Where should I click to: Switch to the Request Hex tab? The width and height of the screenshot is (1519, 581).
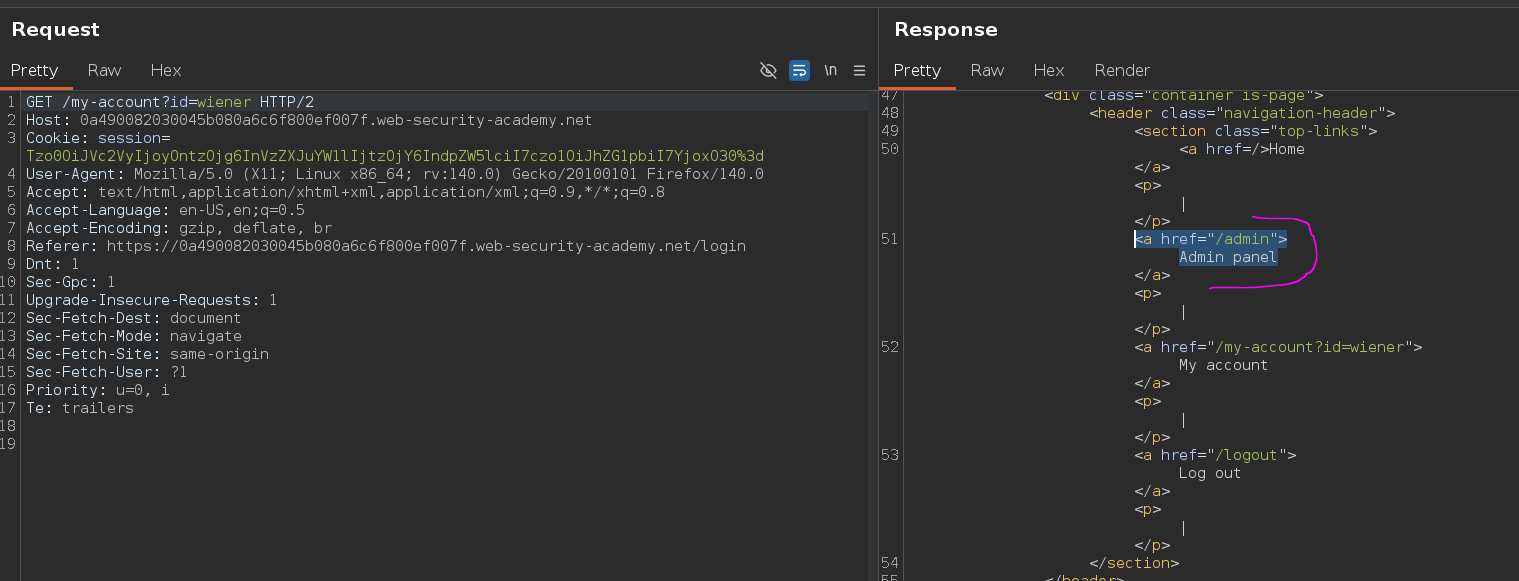coord(166,70)
